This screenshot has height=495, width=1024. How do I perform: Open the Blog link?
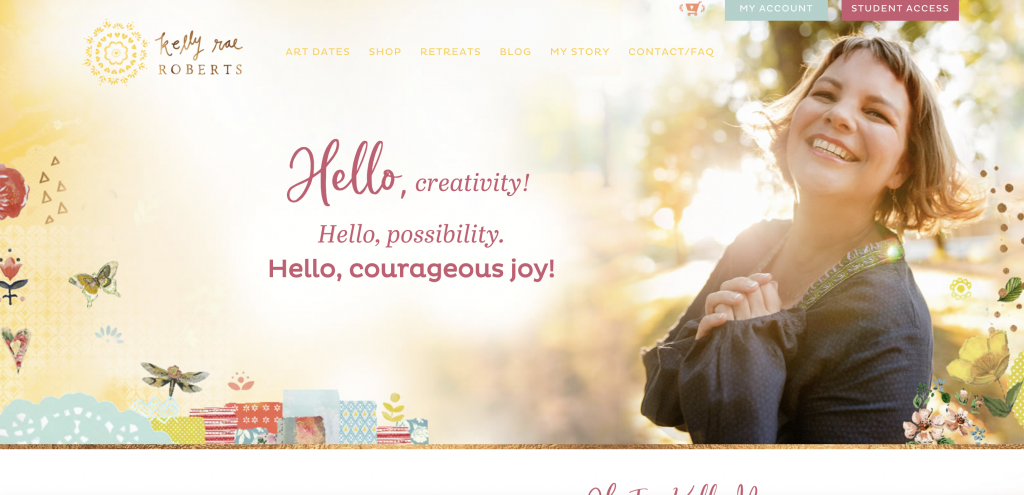[515, 52]
